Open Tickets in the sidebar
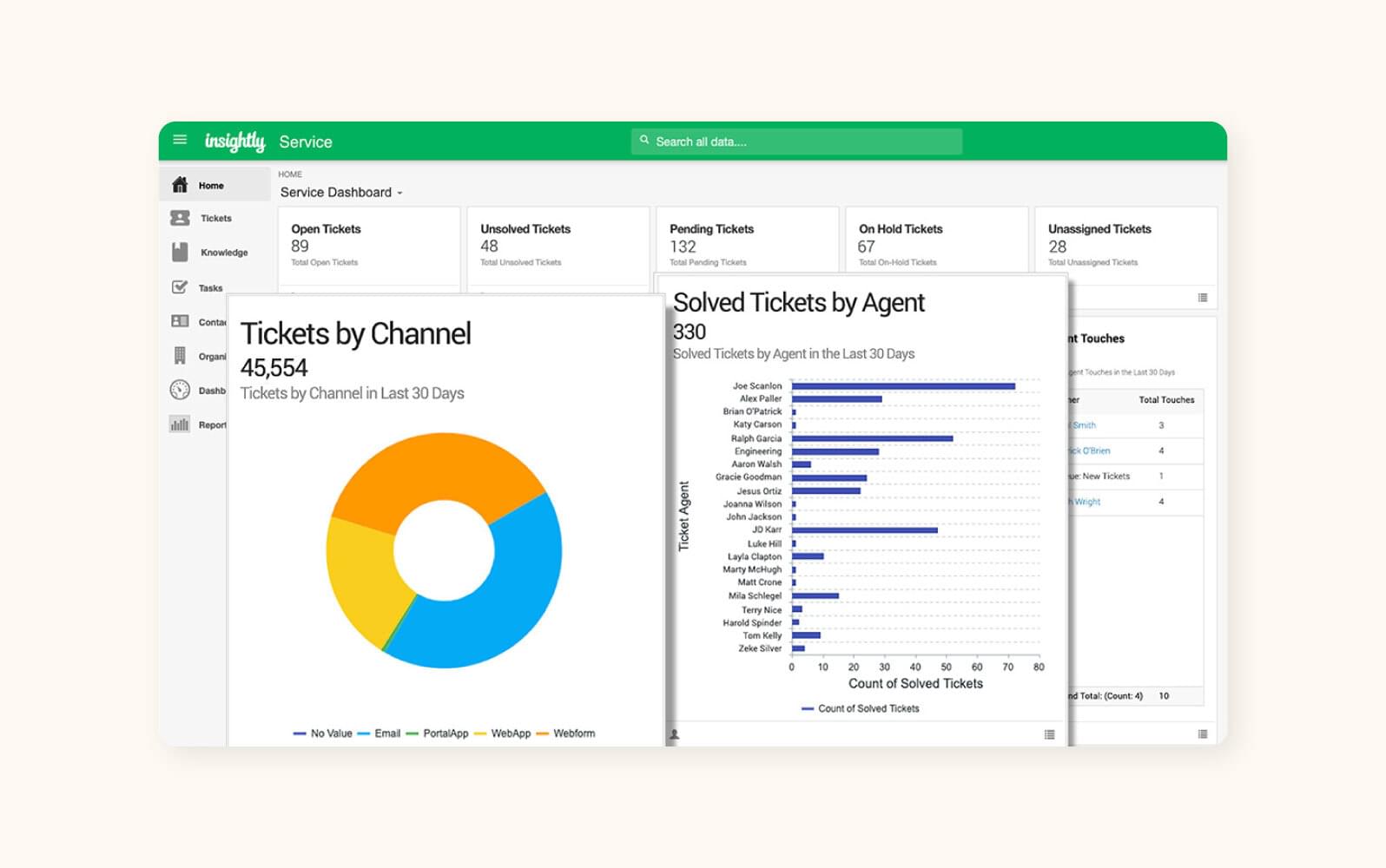This screenshot has height=868, width=1386. pyautogui.click(x=214, y=218)
